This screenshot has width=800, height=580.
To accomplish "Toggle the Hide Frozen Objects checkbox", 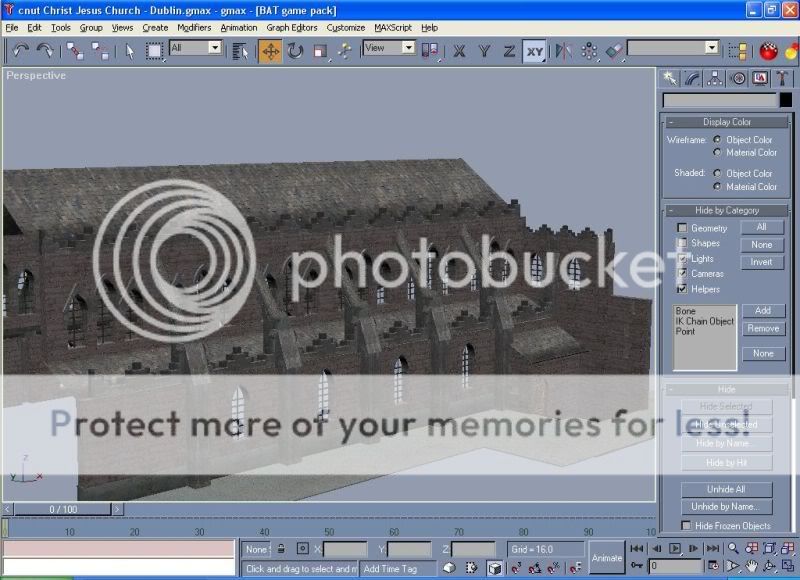I will tap(686, 525).
